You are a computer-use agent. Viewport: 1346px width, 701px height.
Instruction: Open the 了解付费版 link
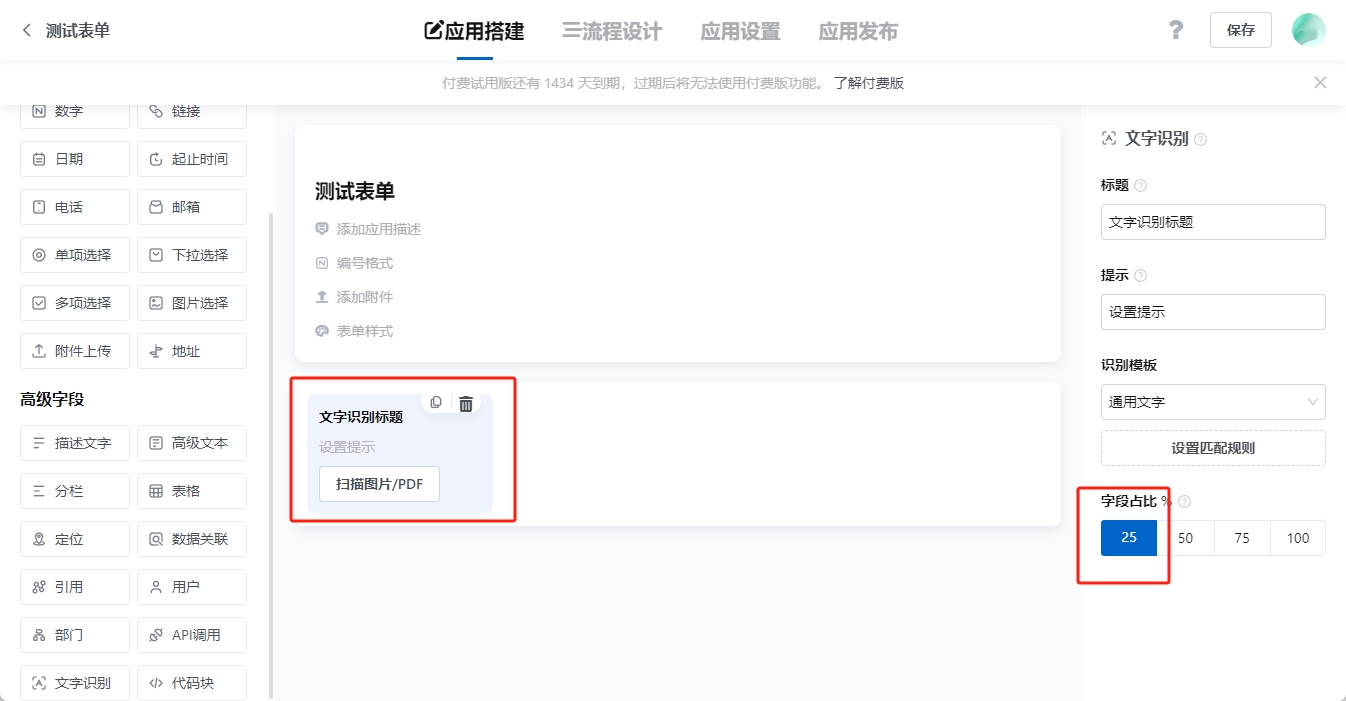(868, 83)
